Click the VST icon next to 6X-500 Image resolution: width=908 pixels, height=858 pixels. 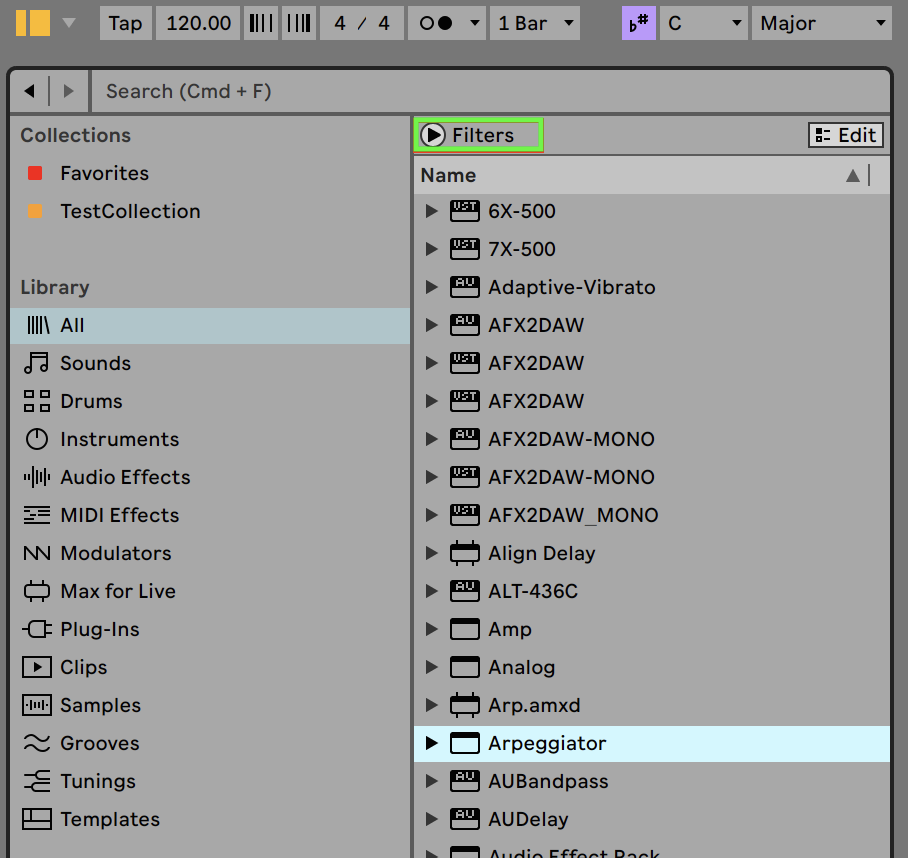tap(465, 211)
